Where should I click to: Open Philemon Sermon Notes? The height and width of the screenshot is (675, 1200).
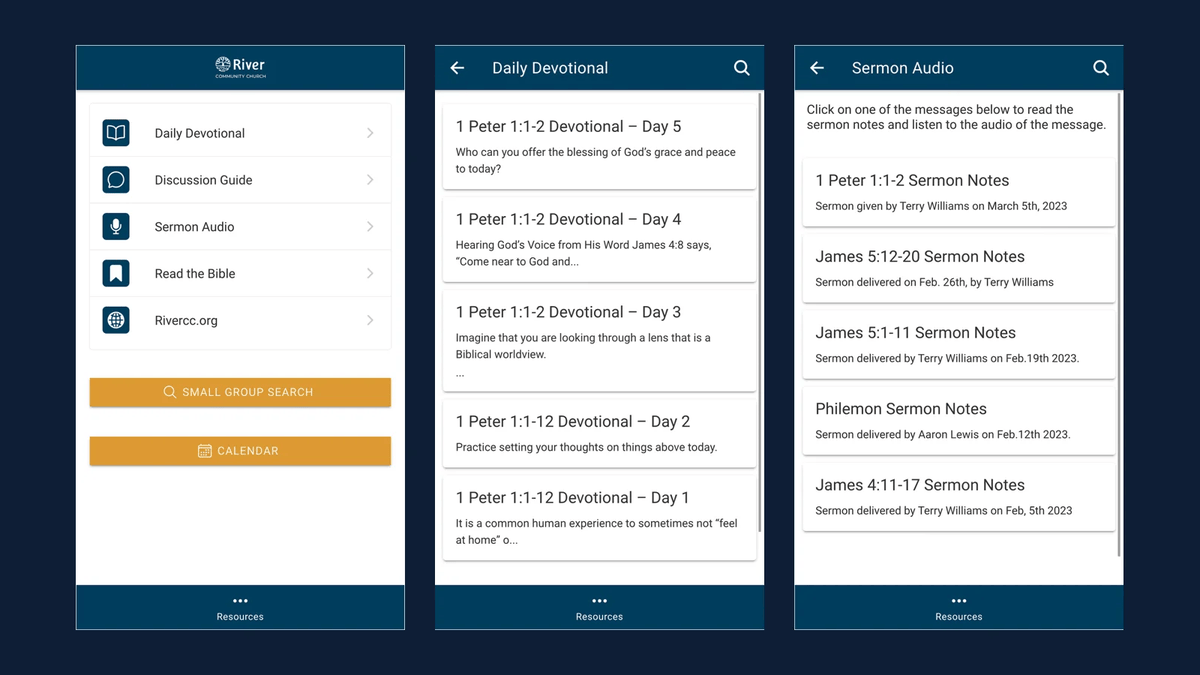pos(958,420)
